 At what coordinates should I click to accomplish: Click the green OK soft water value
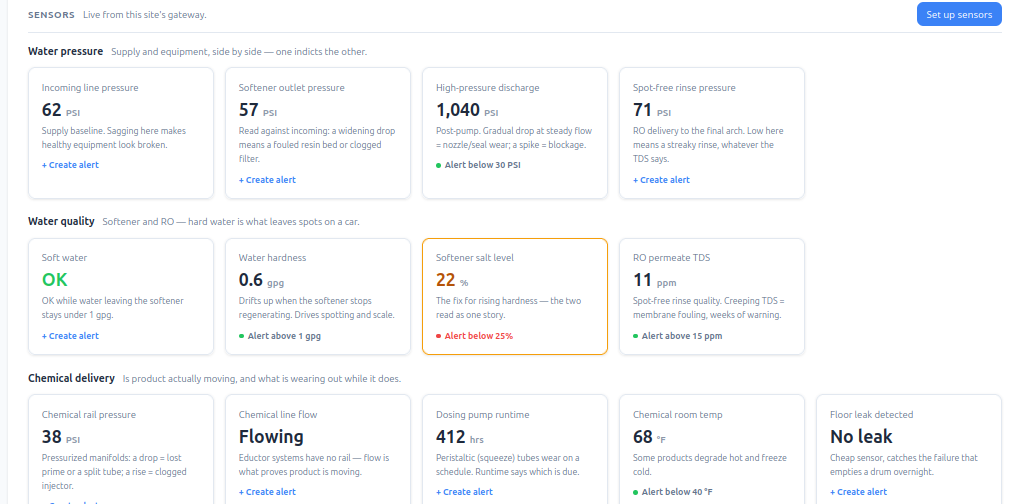coord(55,280)
